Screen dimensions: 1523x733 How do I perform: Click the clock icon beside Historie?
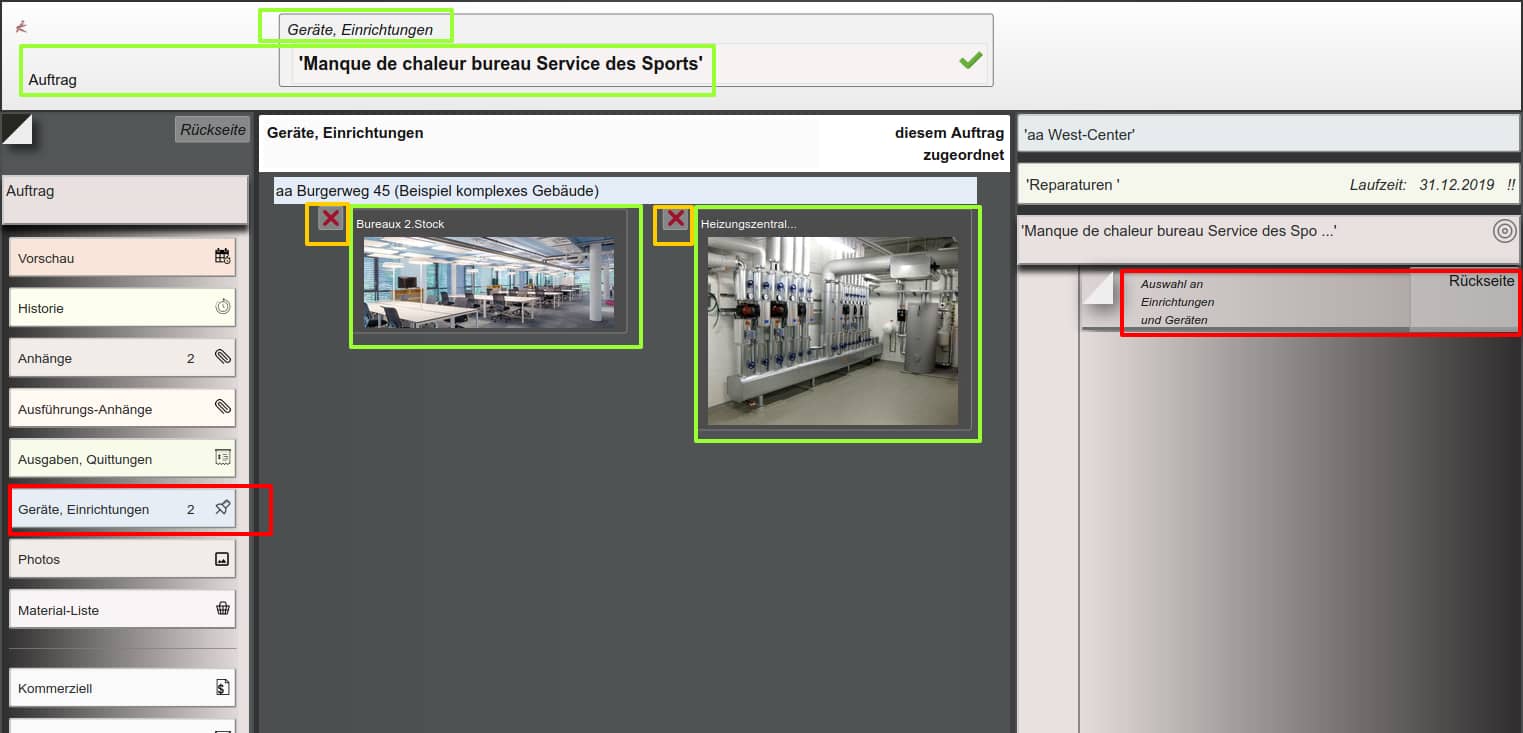click(x=222, y=308)
